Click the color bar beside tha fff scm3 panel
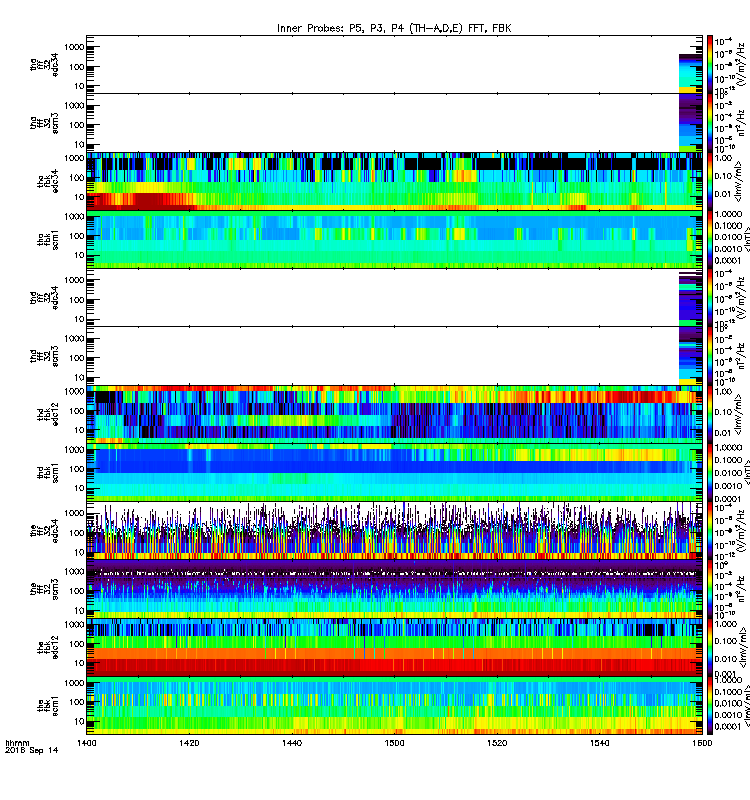The image size is (750, 800). pyautogui.click(x=709, y=123)
